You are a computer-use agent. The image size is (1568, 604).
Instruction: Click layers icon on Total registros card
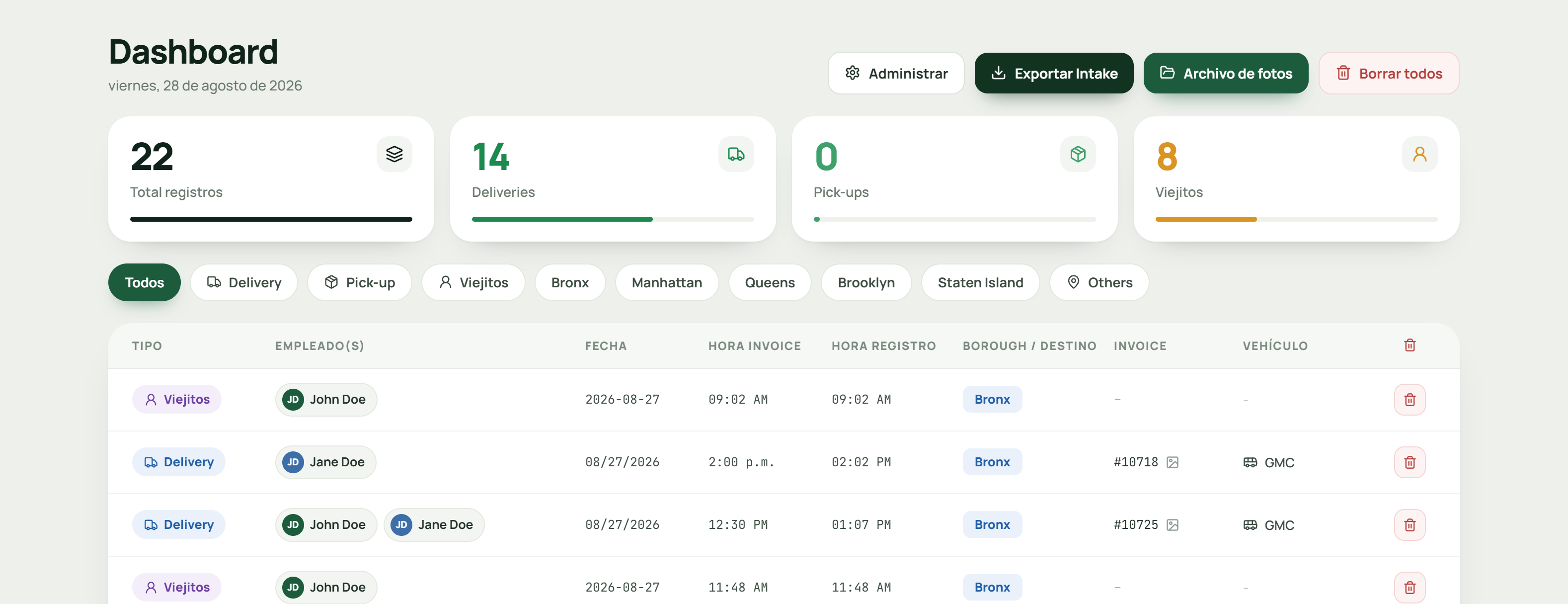point(394,154)
